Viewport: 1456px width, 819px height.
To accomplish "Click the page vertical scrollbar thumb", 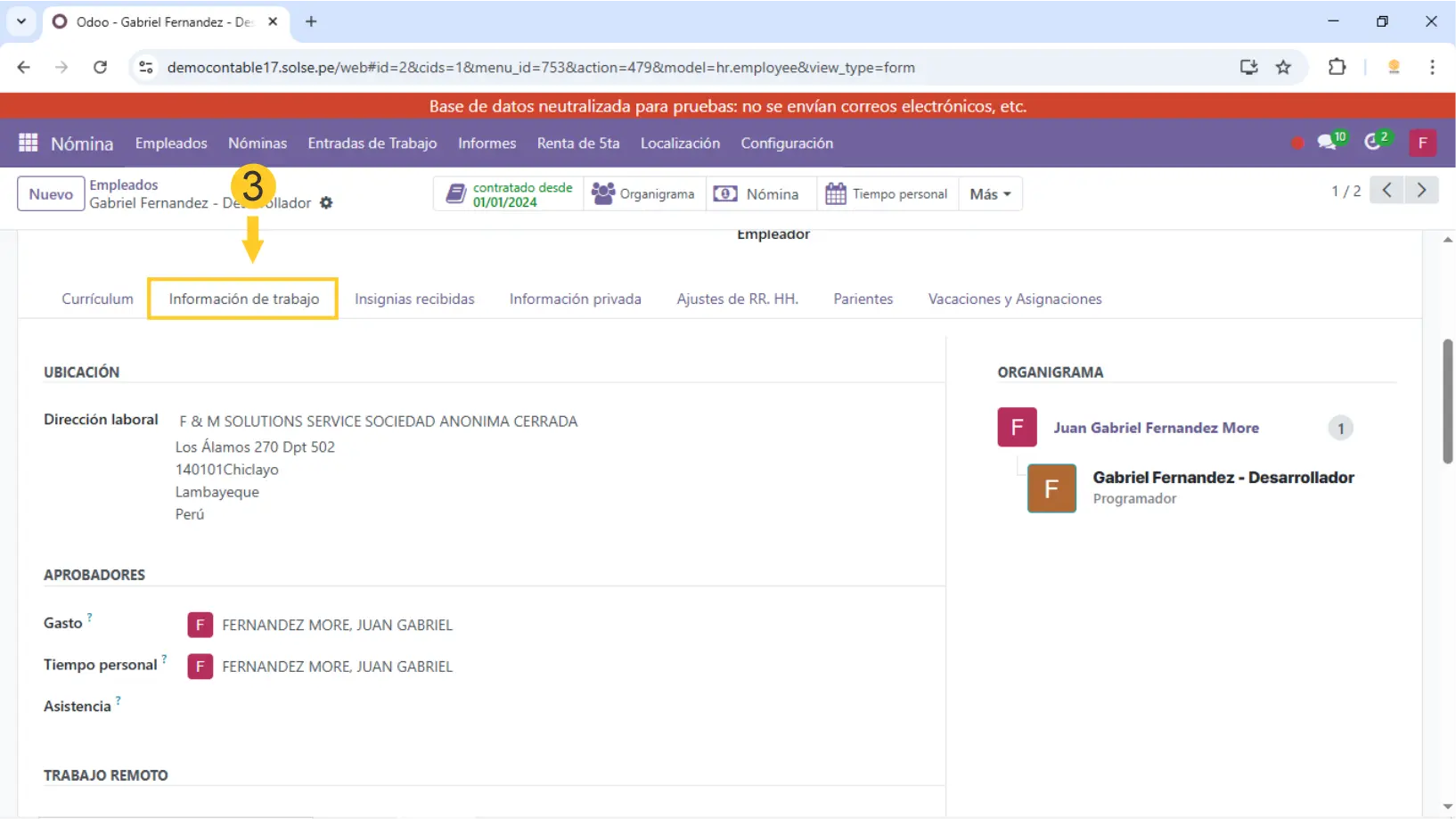I will (x=1447, y=401).
